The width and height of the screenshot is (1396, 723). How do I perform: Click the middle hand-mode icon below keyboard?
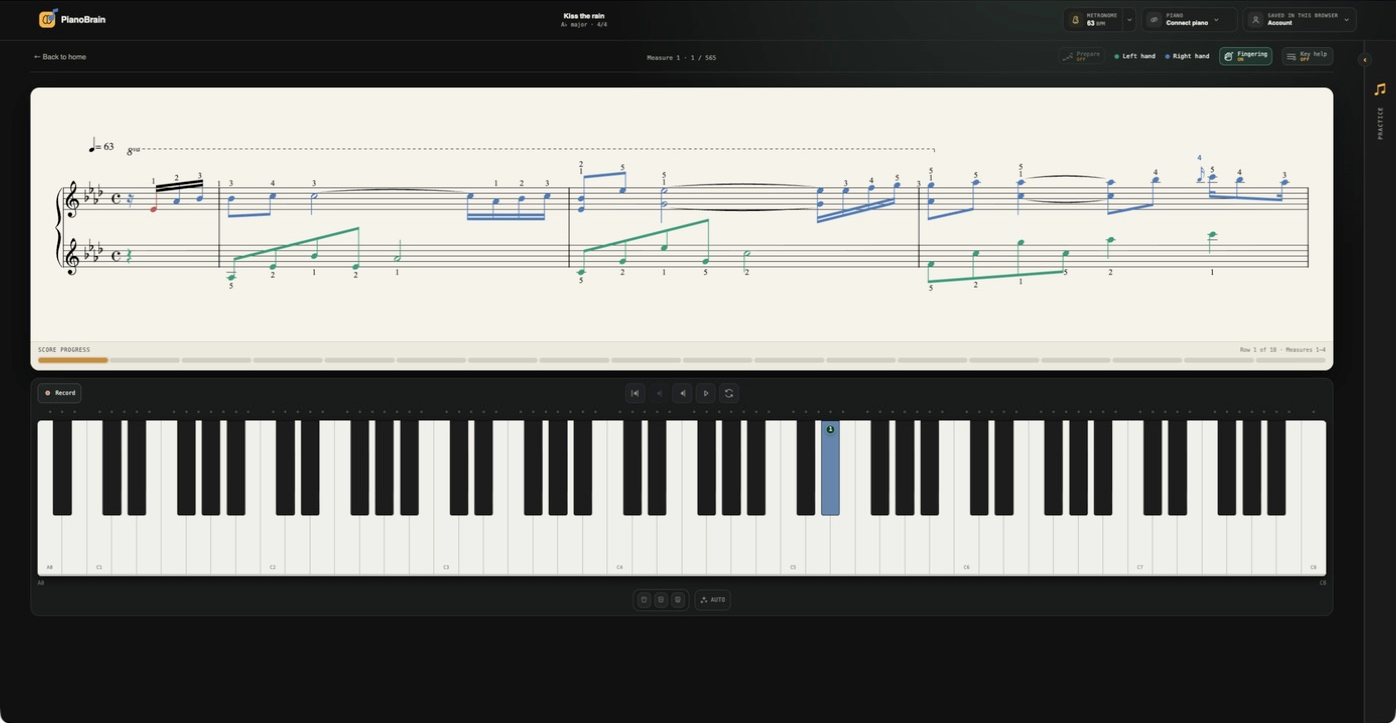pos(661,600)
